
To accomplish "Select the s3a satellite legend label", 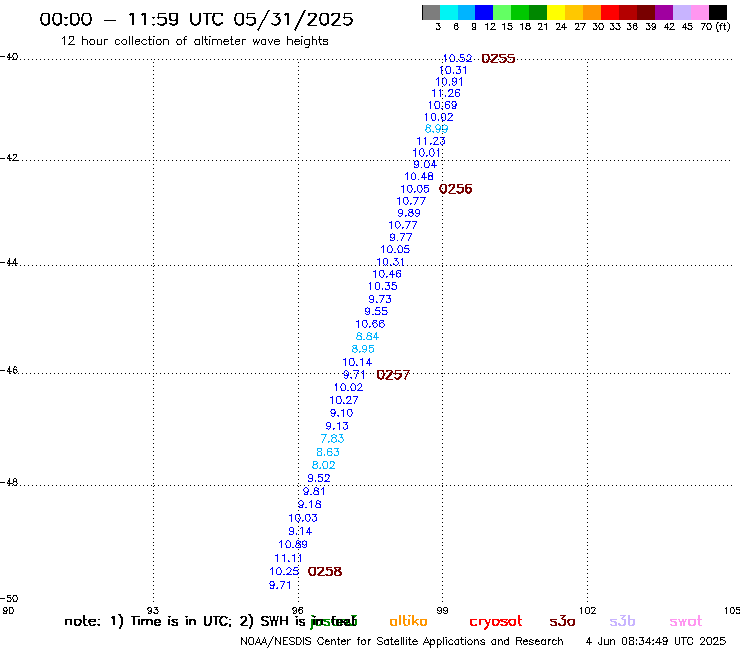I will (562, 621).
